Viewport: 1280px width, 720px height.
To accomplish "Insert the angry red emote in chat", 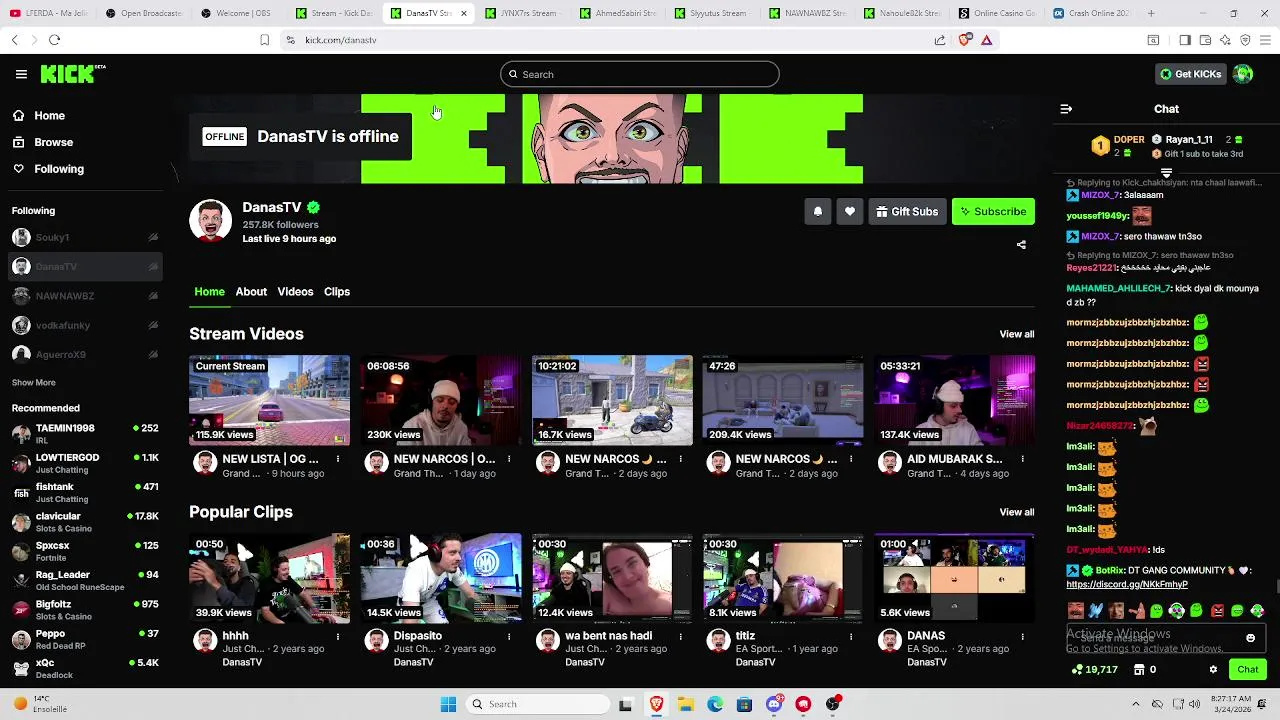I will [1217, 611].
